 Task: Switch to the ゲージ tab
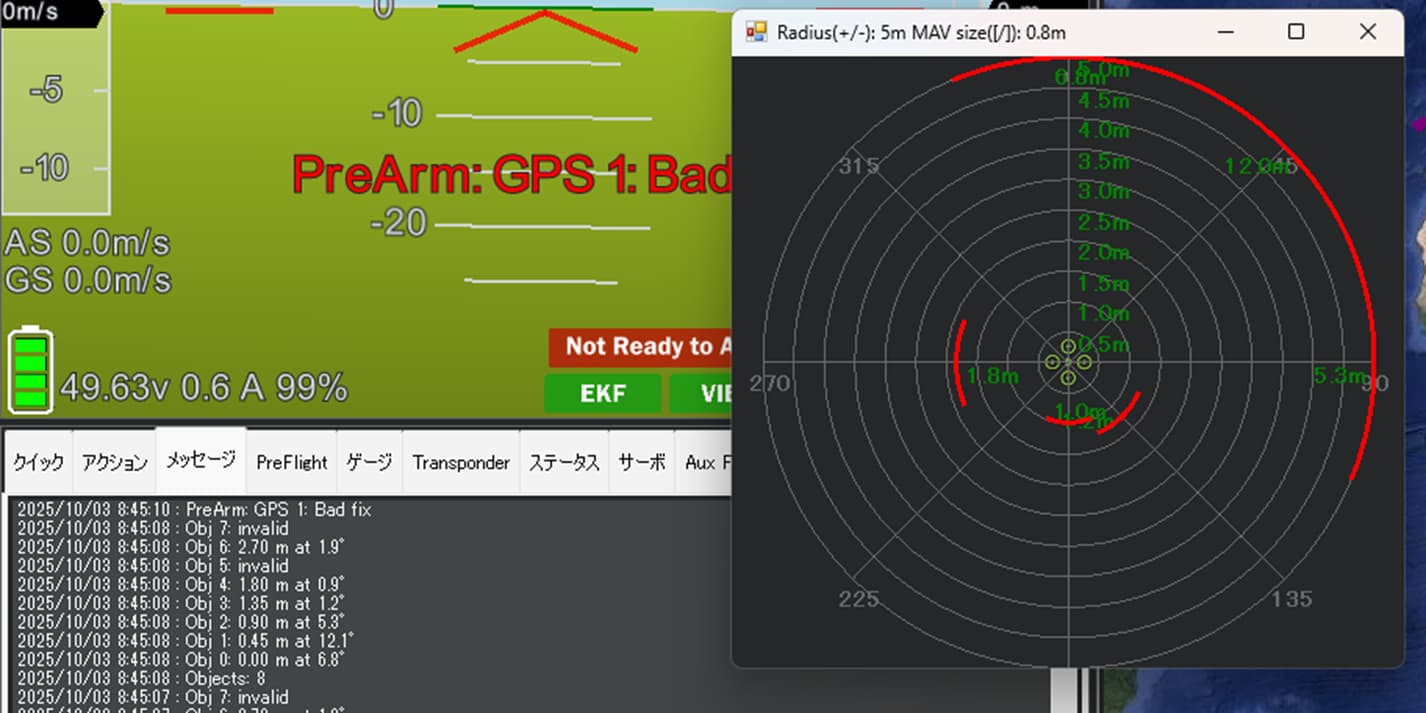(x=369, y=462)
